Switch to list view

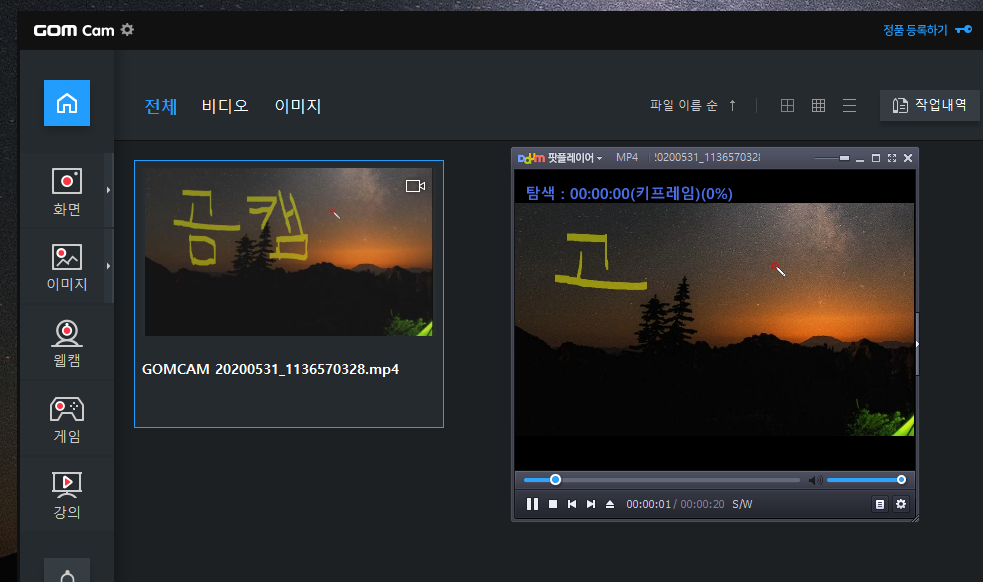(x=849, y=105)
